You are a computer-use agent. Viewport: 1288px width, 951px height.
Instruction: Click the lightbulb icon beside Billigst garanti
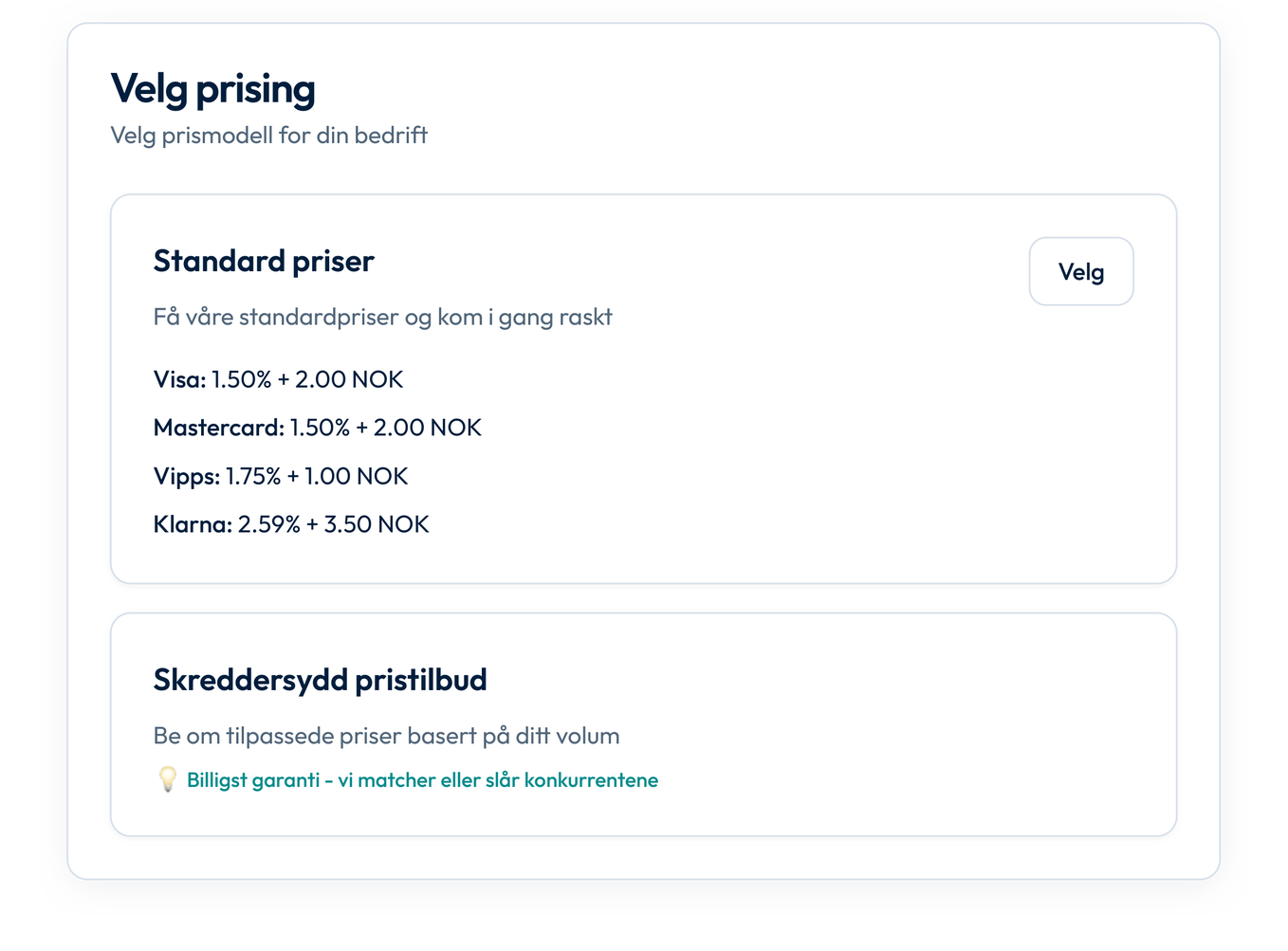[168, 779]
